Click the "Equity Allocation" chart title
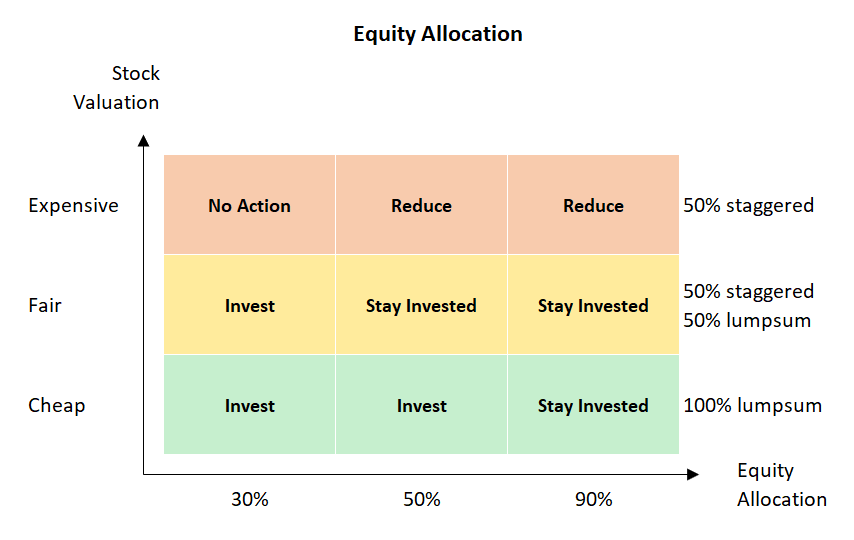The height and width of the screenshot is (540, 854). 437,34
